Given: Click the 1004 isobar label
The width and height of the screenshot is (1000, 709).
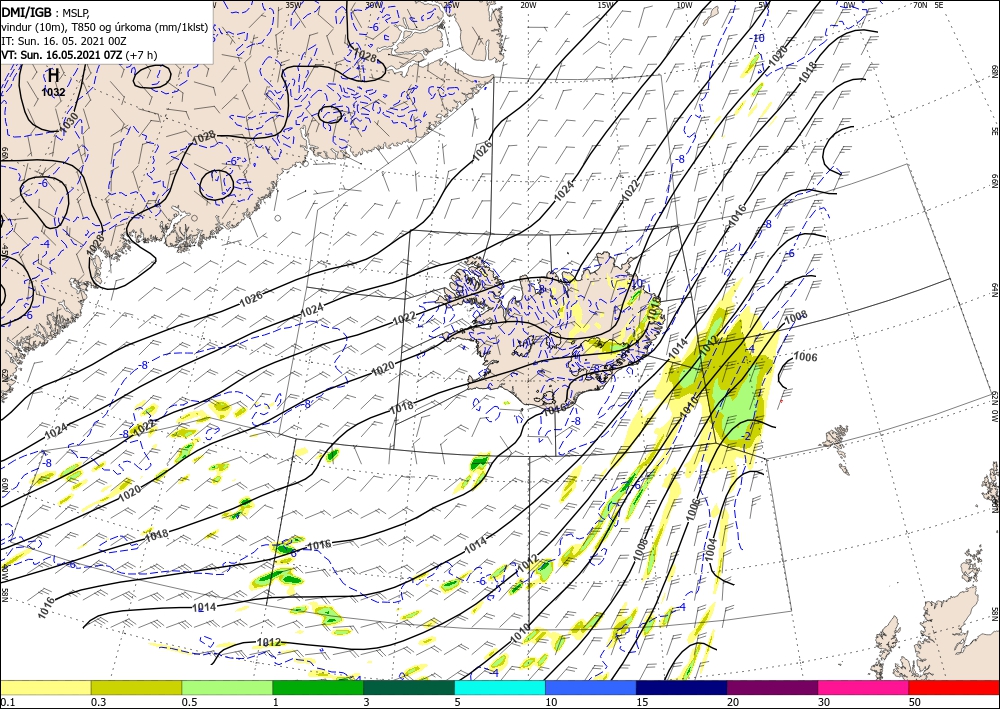Looking at the screenshot, I should [711, 550].
